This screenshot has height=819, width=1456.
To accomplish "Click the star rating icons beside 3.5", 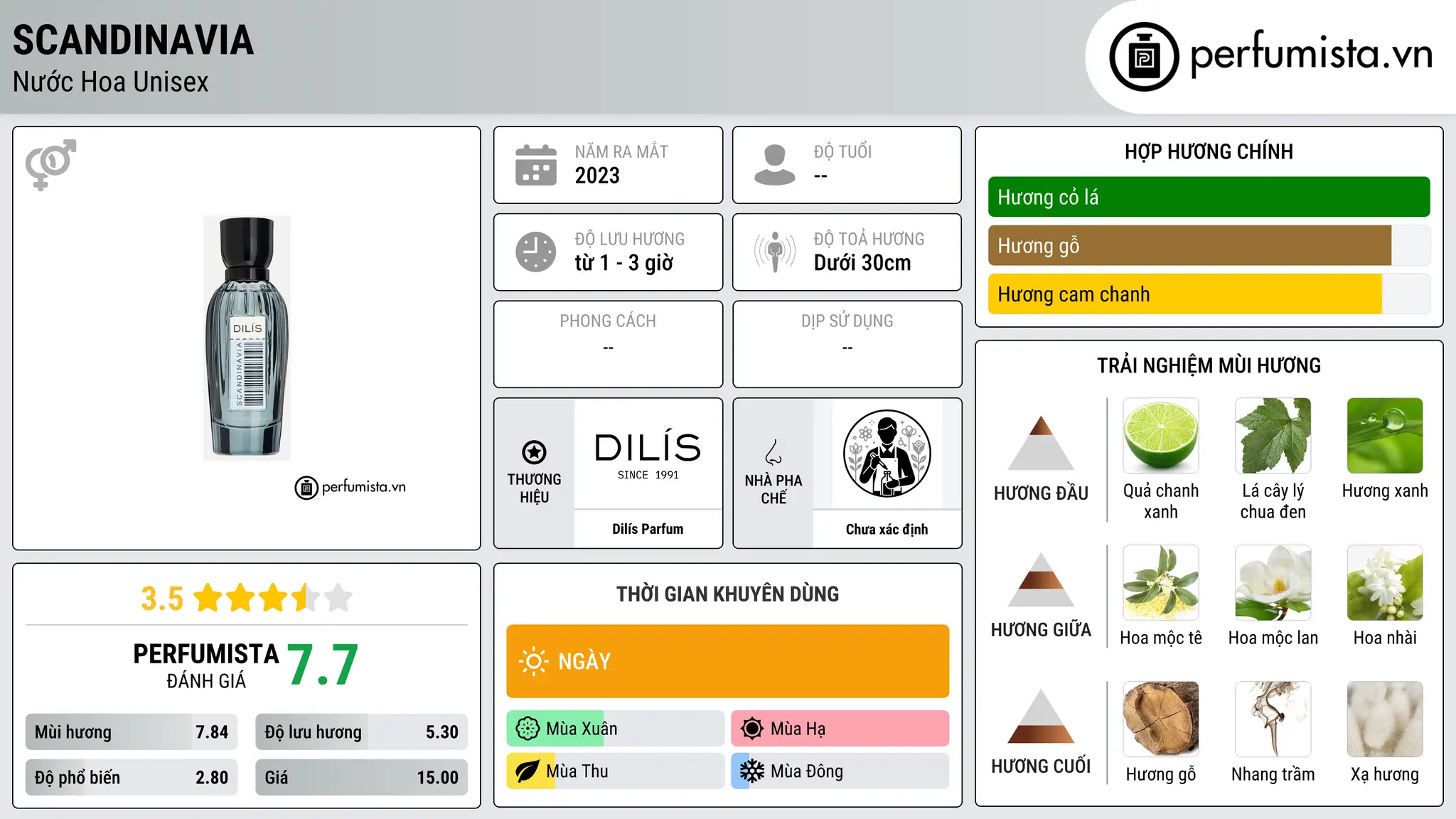I will coord(273,598).
